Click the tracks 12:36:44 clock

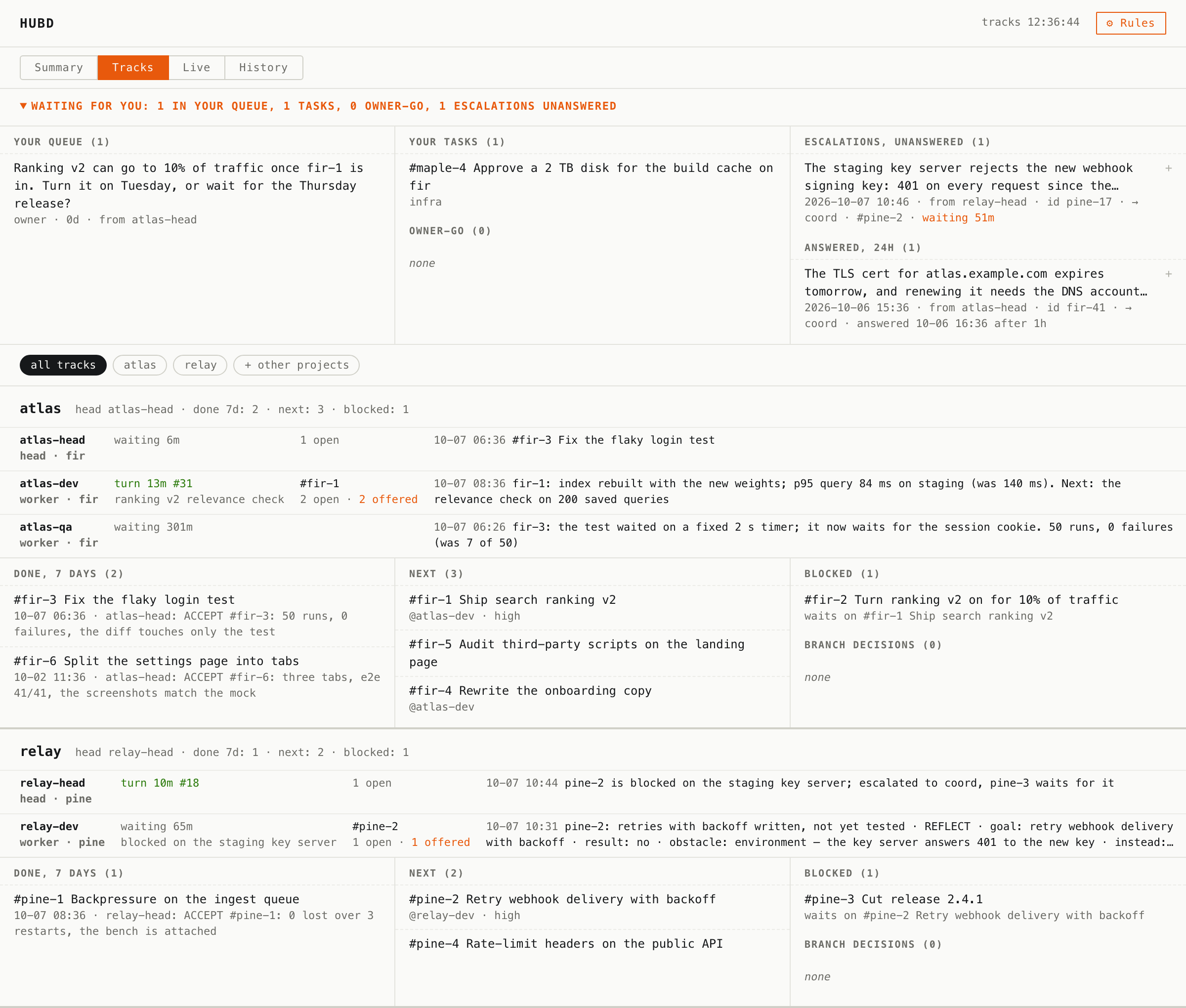pos(1030,22)
